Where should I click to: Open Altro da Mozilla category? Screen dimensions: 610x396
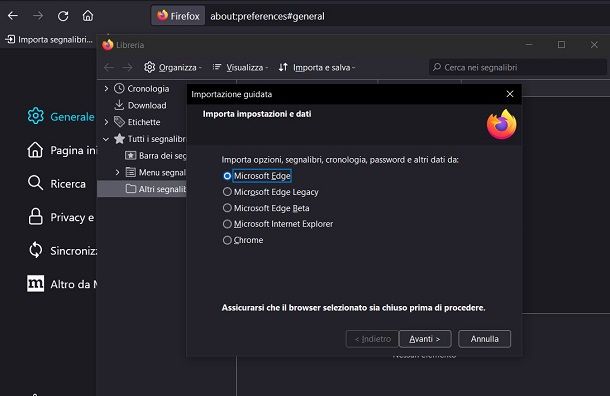click(61, 284)
